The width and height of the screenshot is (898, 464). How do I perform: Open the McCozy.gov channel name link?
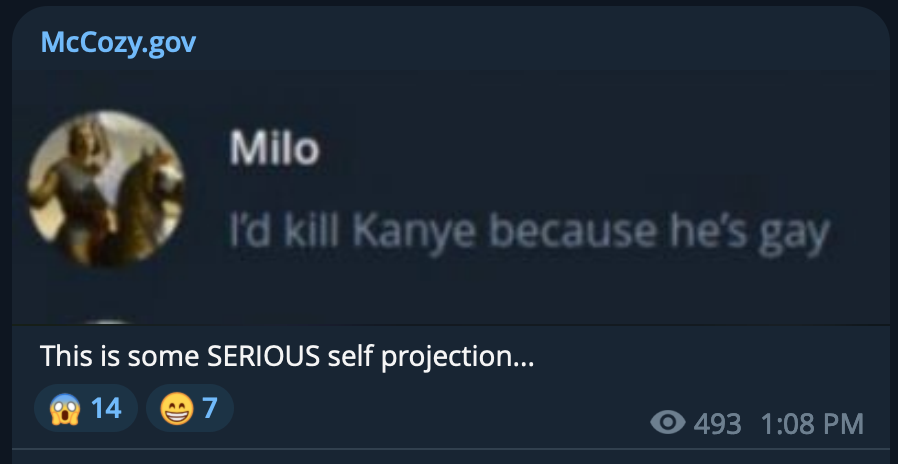tap(118, 42)
